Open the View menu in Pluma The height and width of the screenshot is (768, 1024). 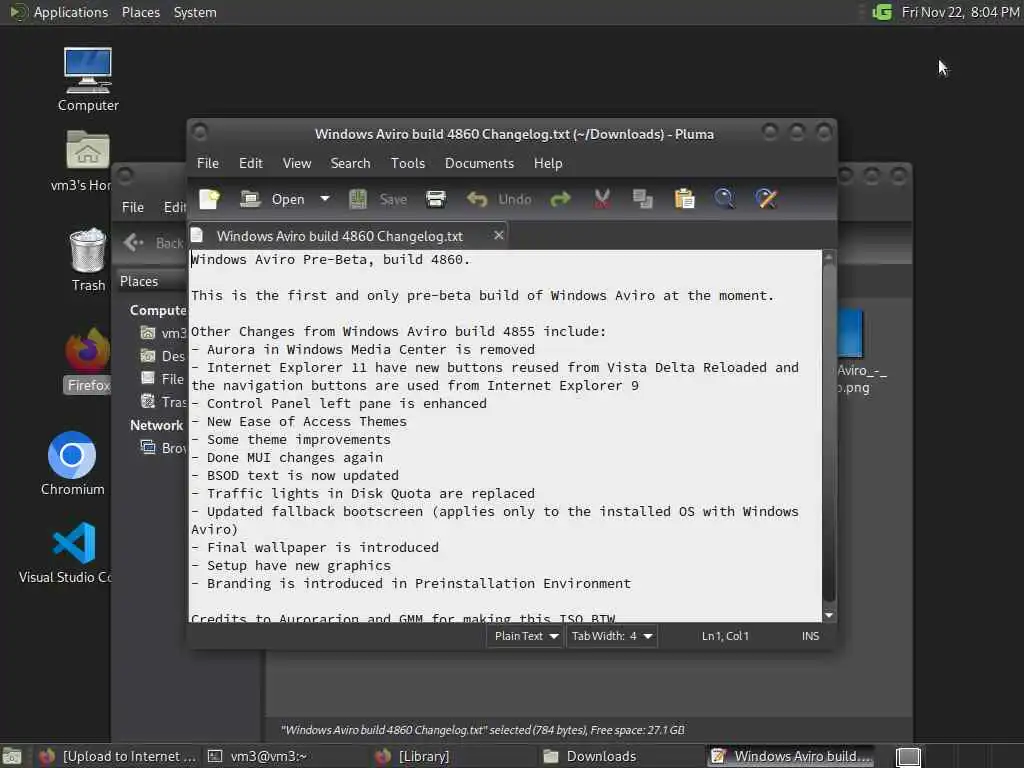click(296, 163)
